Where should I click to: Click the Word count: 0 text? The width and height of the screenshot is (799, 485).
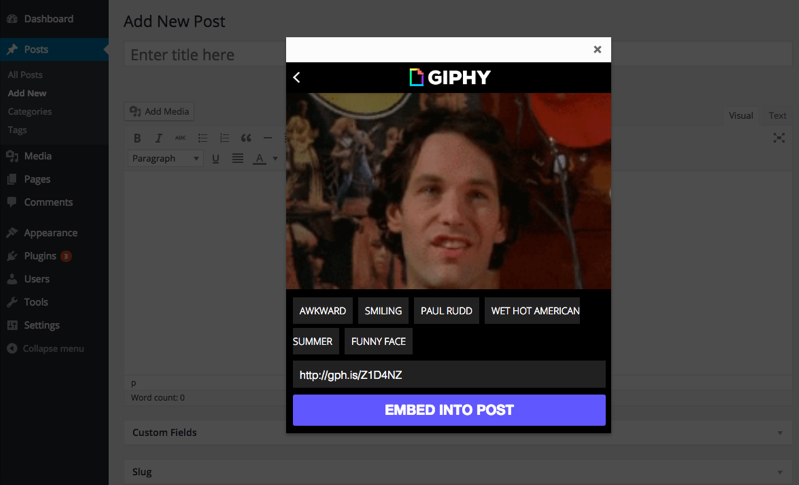click(x=158, y=398)
